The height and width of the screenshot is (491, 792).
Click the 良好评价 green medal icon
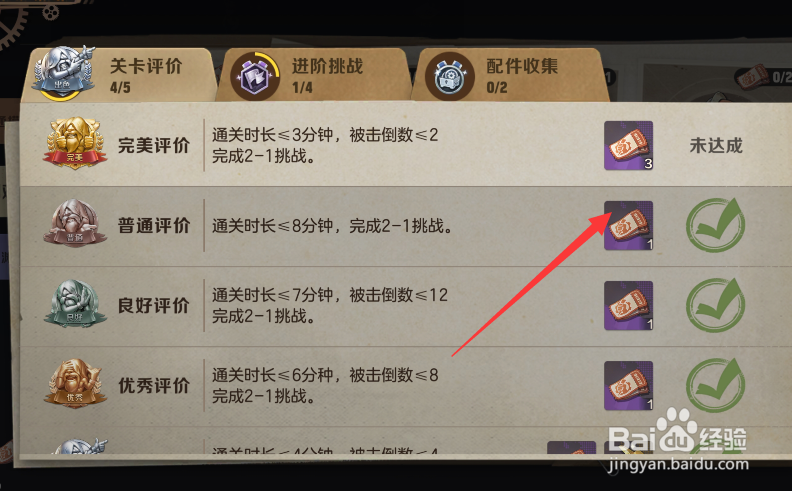[74, 303]
